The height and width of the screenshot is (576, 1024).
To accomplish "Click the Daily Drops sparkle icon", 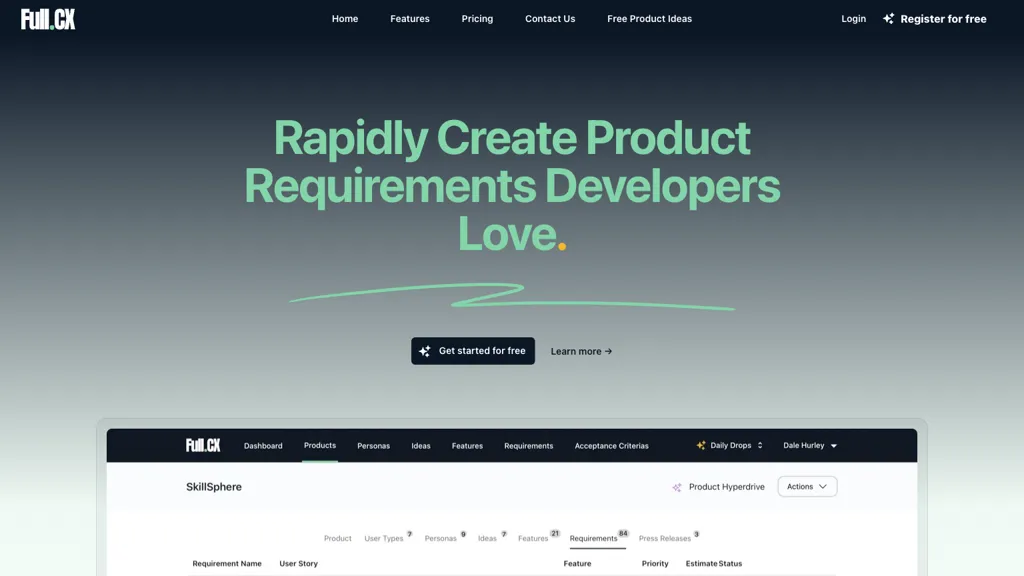I will 701,445.
